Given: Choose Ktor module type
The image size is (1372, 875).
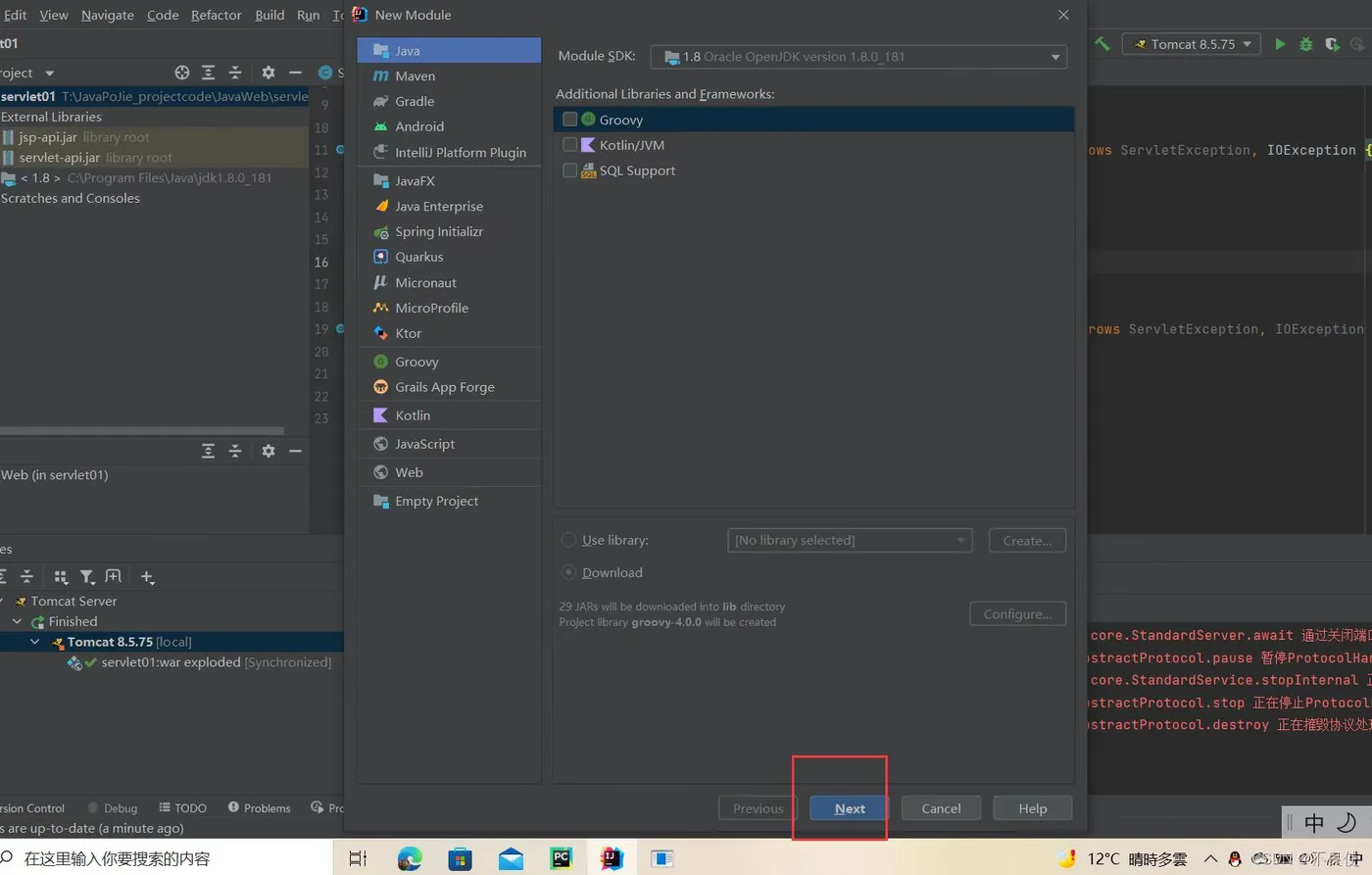Looking at the screenshot, I should [x=449, y=333].
